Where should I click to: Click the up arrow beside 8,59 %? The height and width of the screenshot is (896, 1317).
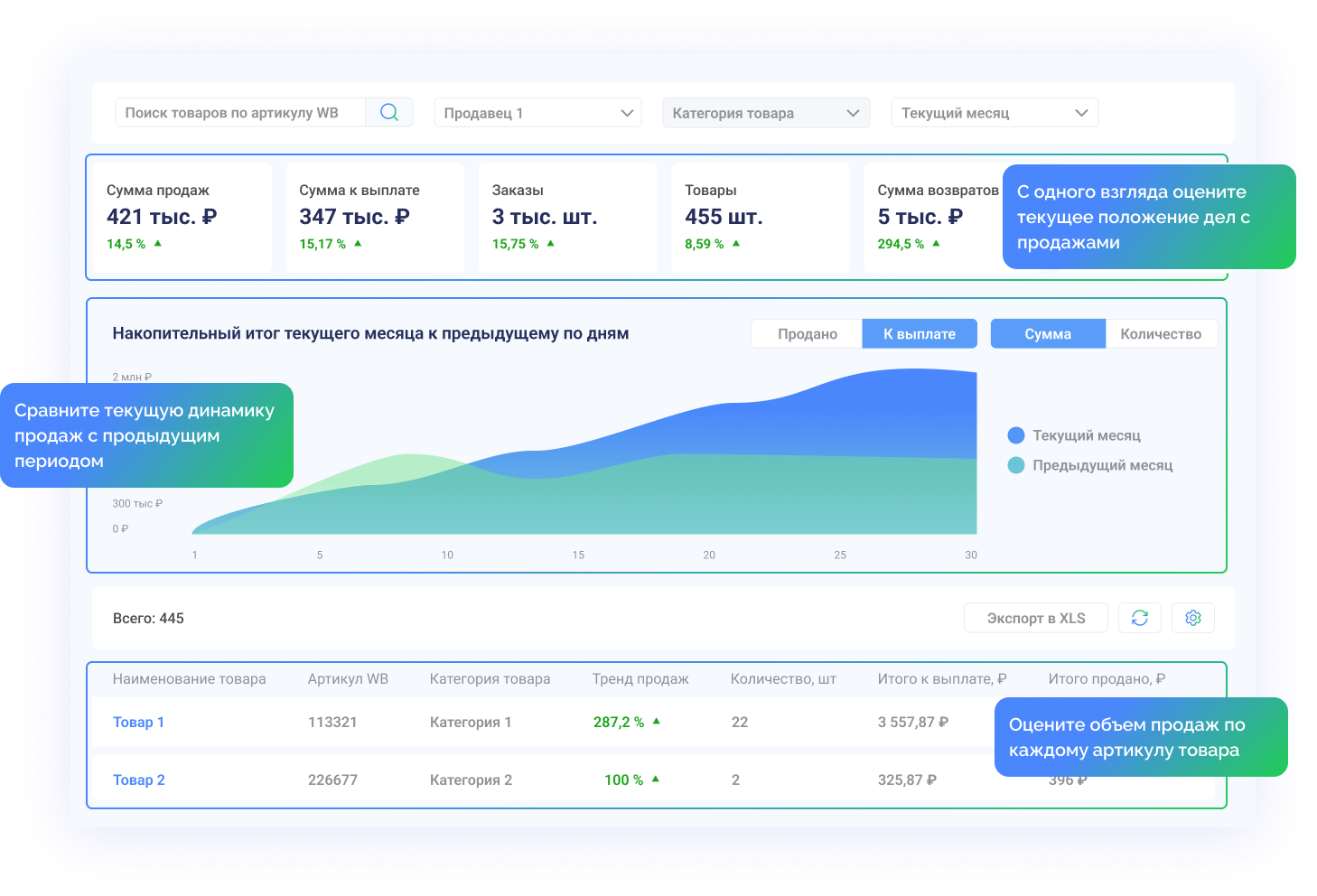tap(736, 243)
